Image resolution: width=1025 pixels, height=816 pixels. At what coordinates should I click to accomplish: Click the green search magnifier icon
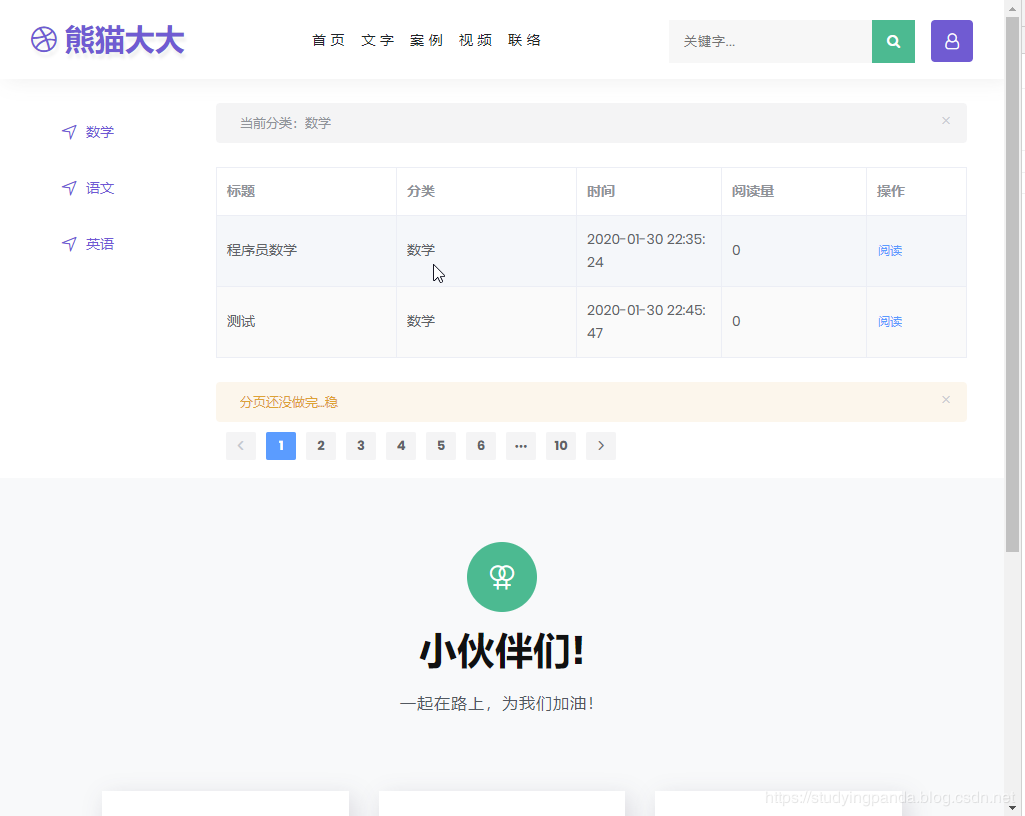[x=892, y=41]
